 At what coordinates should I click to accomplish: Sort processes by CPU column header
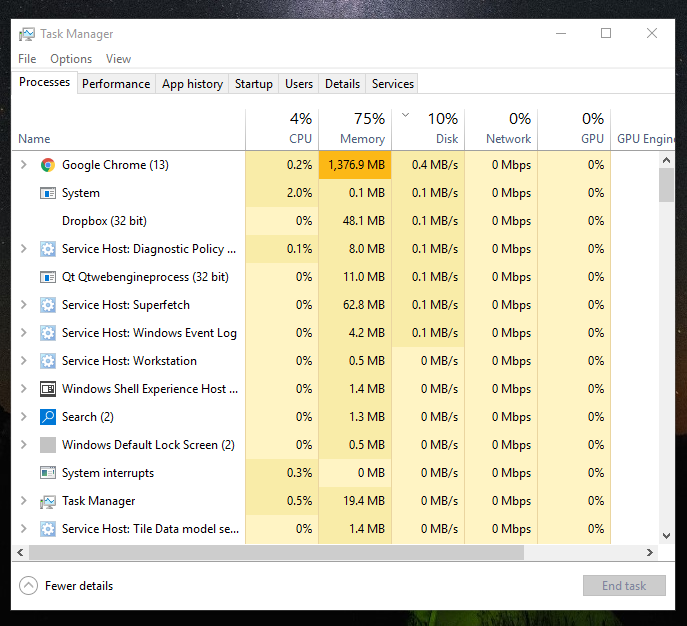coord(282,130)
